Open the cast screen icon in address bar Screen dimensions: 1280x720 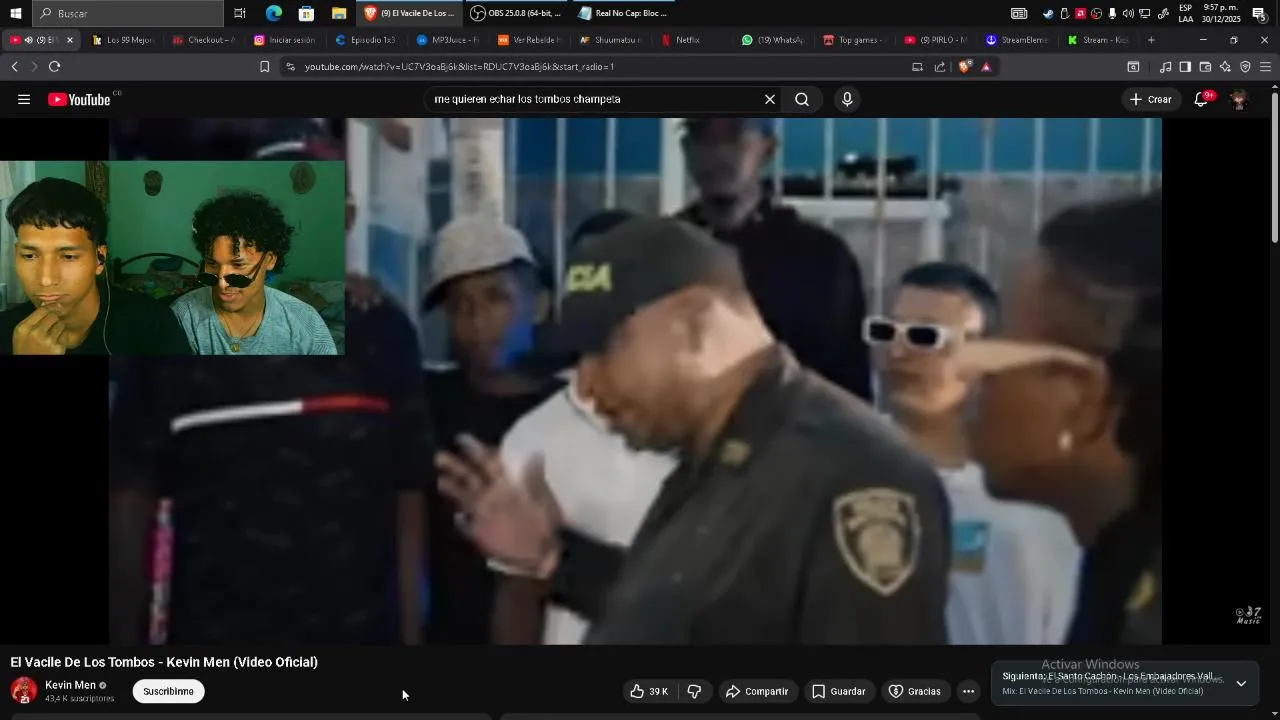917,67
